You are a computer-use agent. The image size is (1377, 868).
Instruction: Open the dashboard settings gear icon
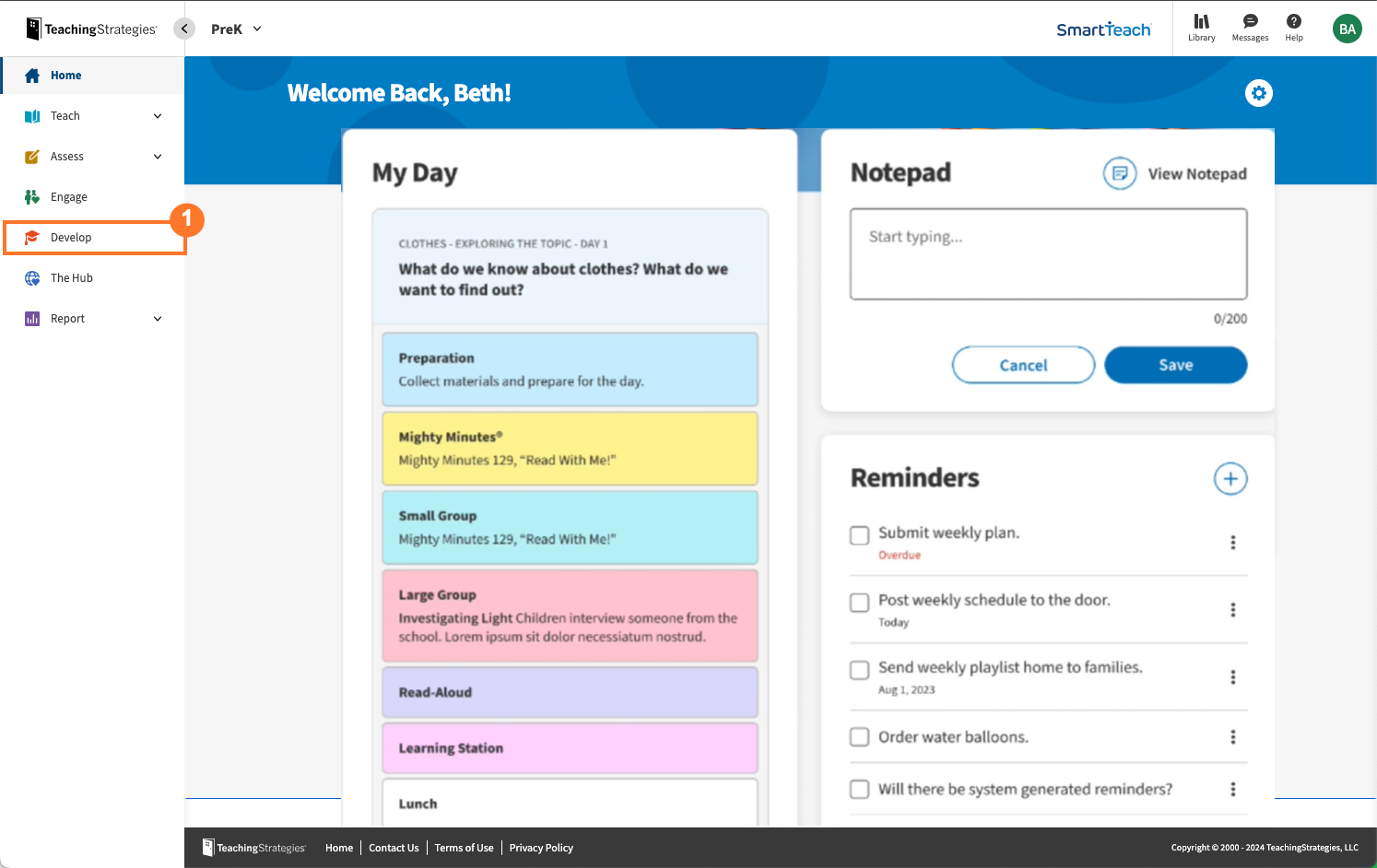1259,93
